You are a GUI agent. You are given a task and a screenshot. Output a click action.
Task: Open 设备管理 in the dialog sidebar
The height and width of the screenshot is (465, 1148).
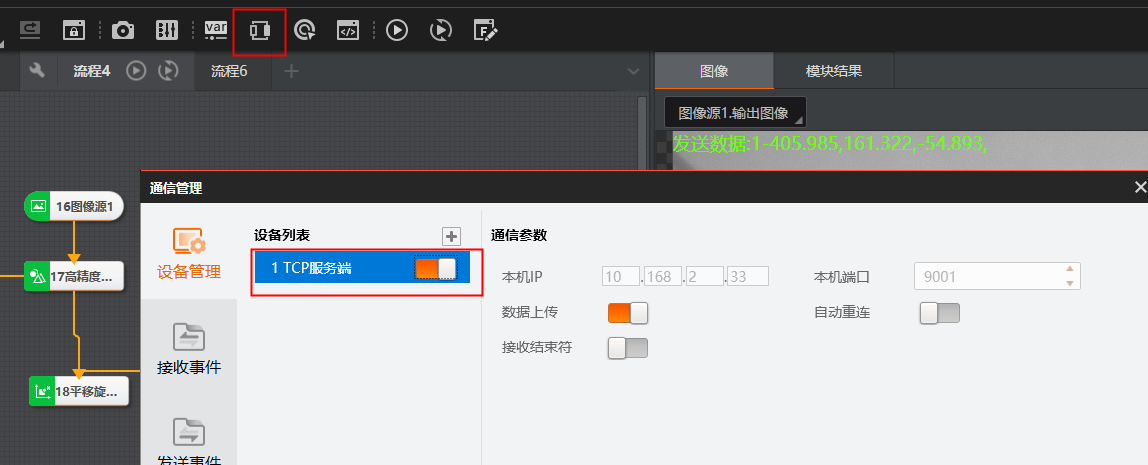189,253
